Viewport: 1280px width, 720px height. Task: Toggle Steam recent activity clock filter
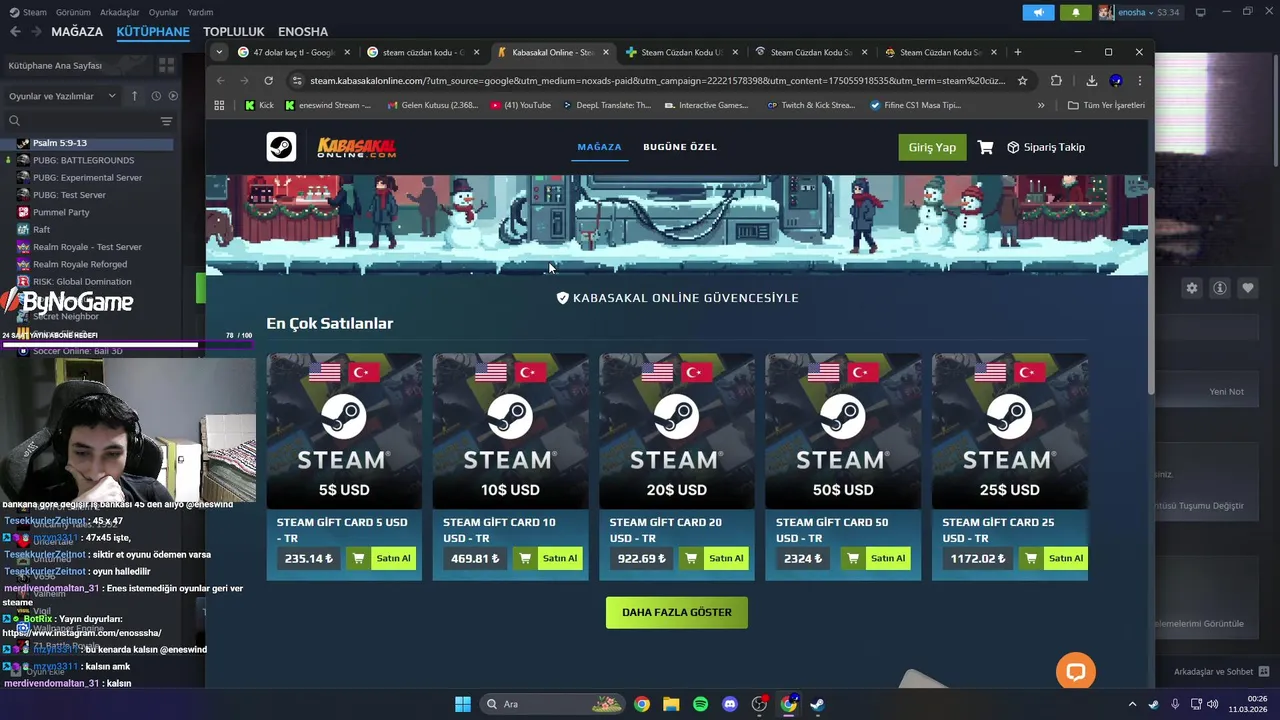coord(156,96)
